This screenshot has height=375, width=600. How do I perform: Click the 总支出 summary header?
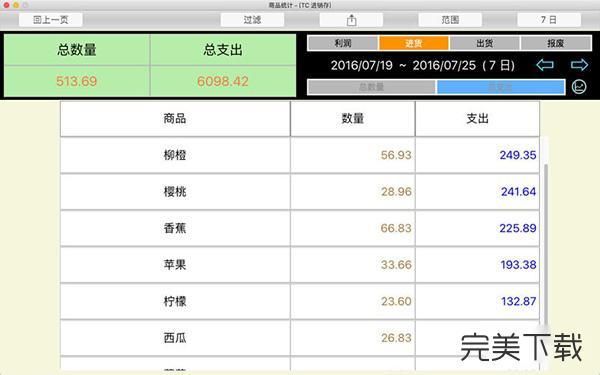click(x=223, y=50)
